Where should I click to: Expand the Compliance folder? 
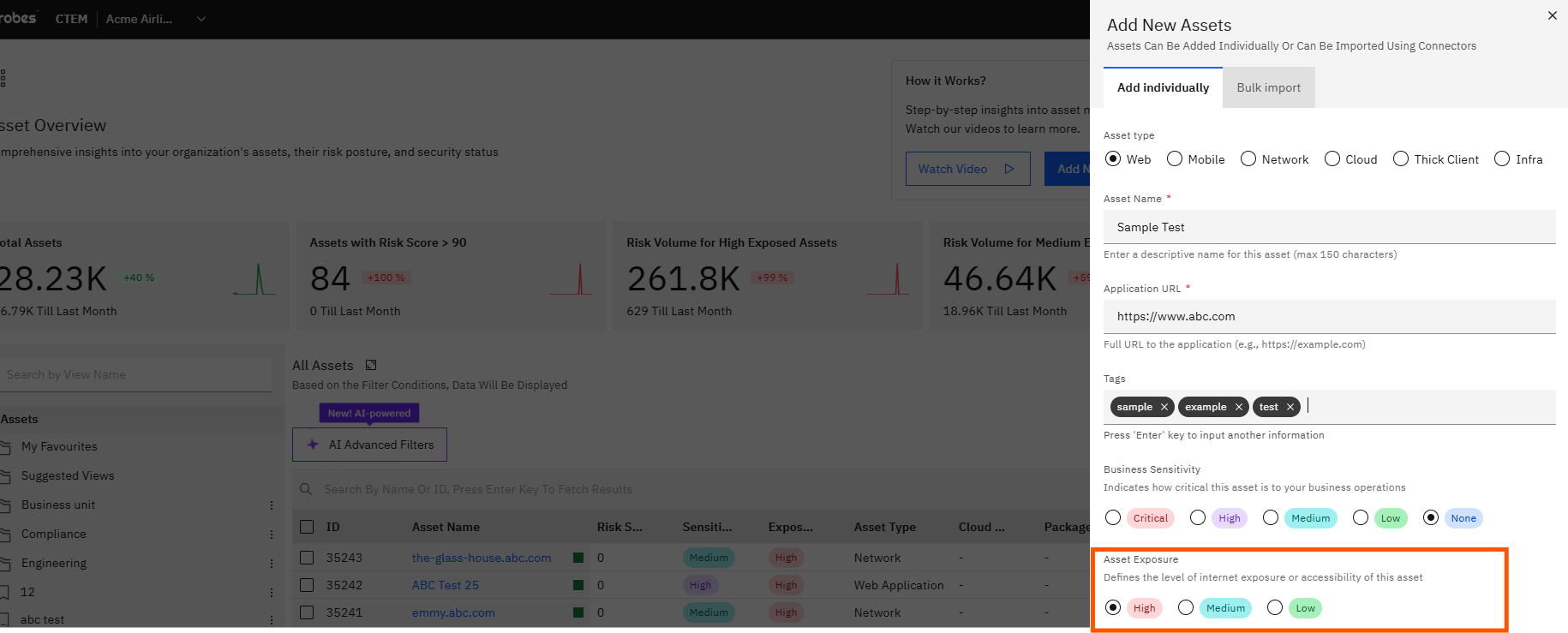click(4, 534)
